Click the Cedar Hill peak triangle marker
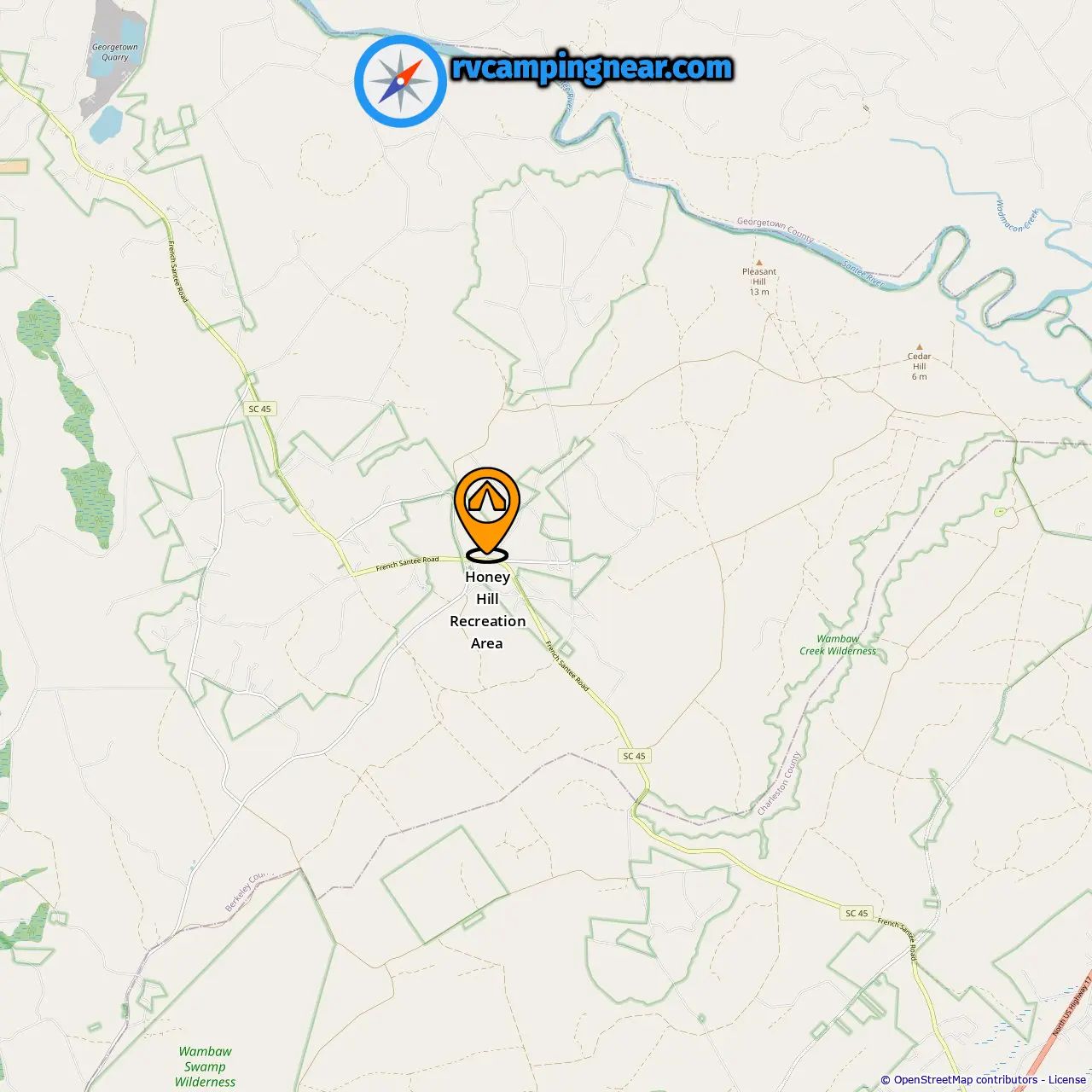The height and width of the screenshot is (1092, 1092). point(919,347)
